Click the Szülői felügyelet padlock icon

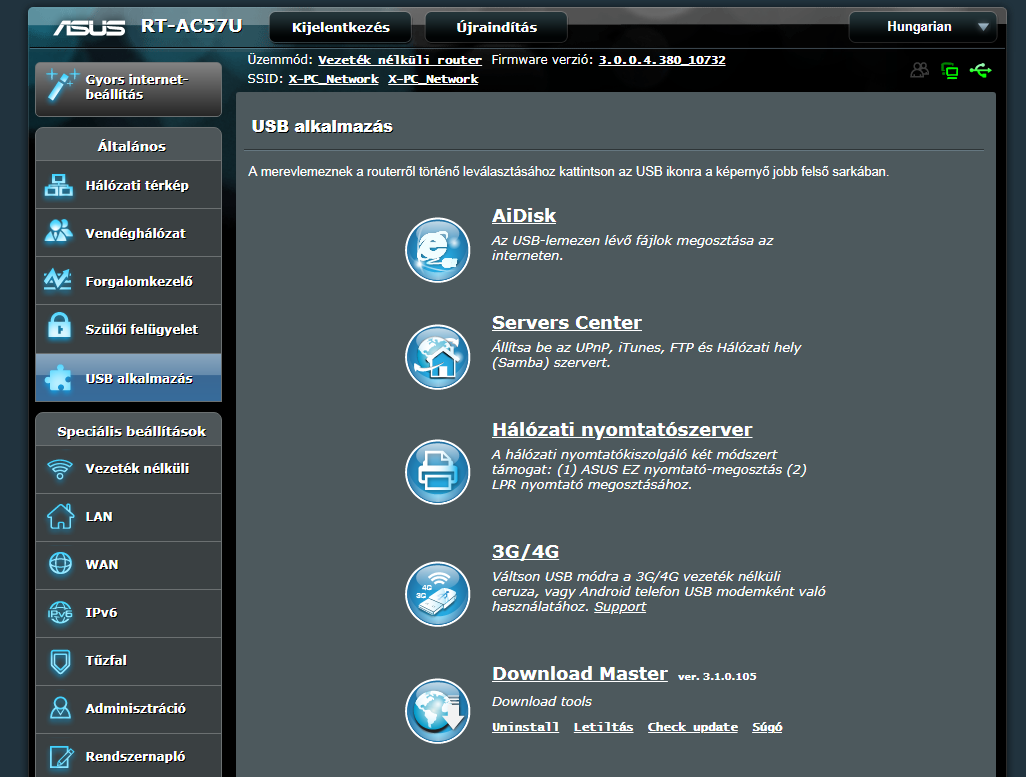click(60, 327)
